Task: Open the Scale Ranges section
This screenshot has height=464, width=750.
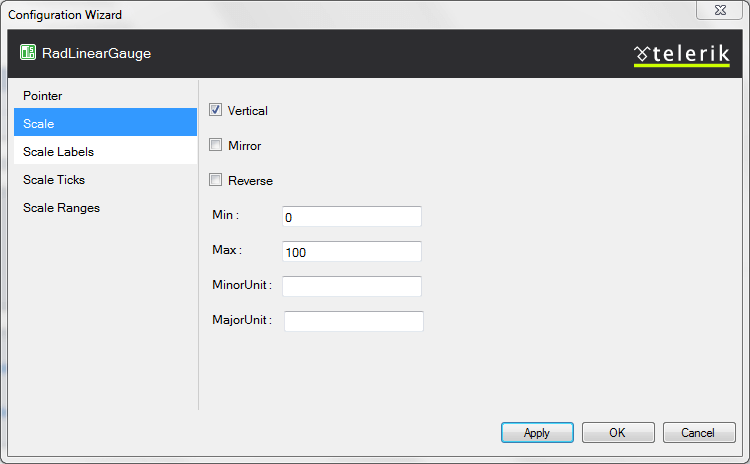Action: (x=105, y=208)
